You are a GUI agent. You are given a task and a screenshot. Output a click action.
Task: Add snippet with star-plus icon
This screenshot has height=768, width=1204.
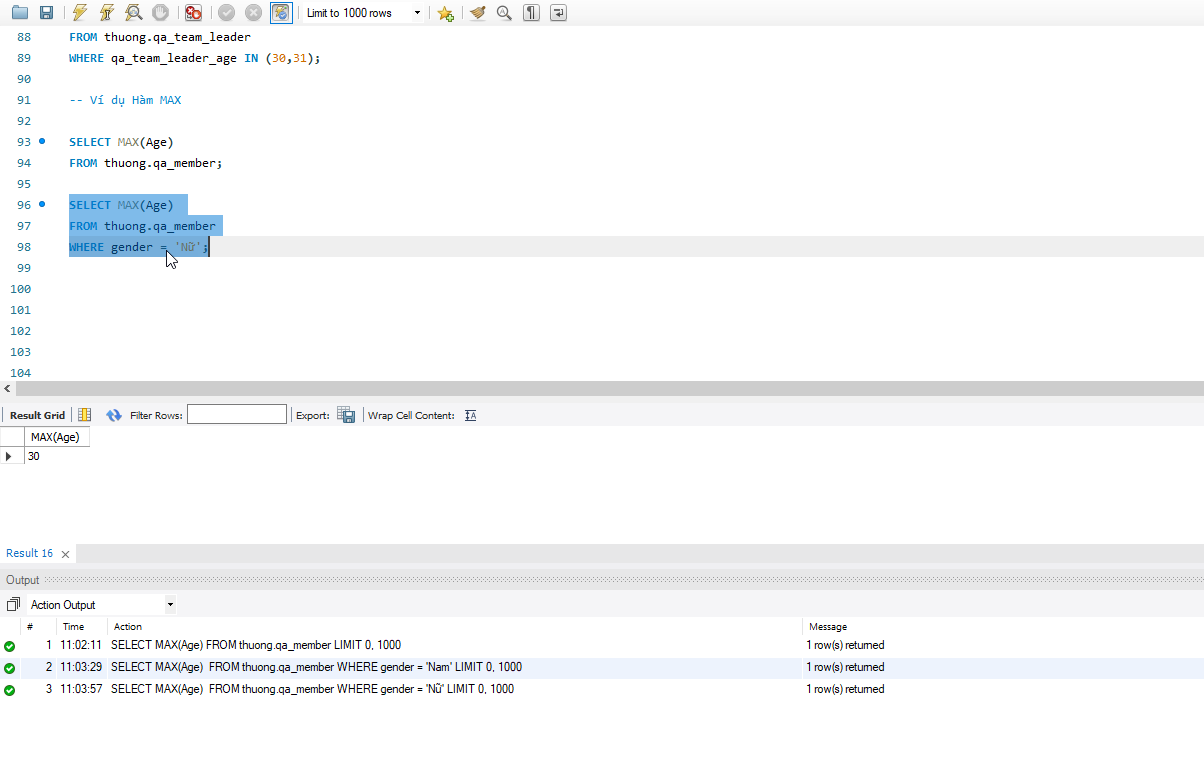[x=445, y=13]
